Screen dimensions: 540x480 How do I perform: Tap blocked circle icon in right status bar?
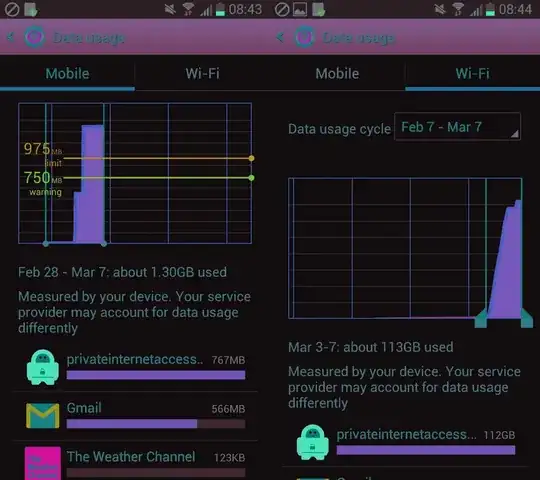coord(282,10)
